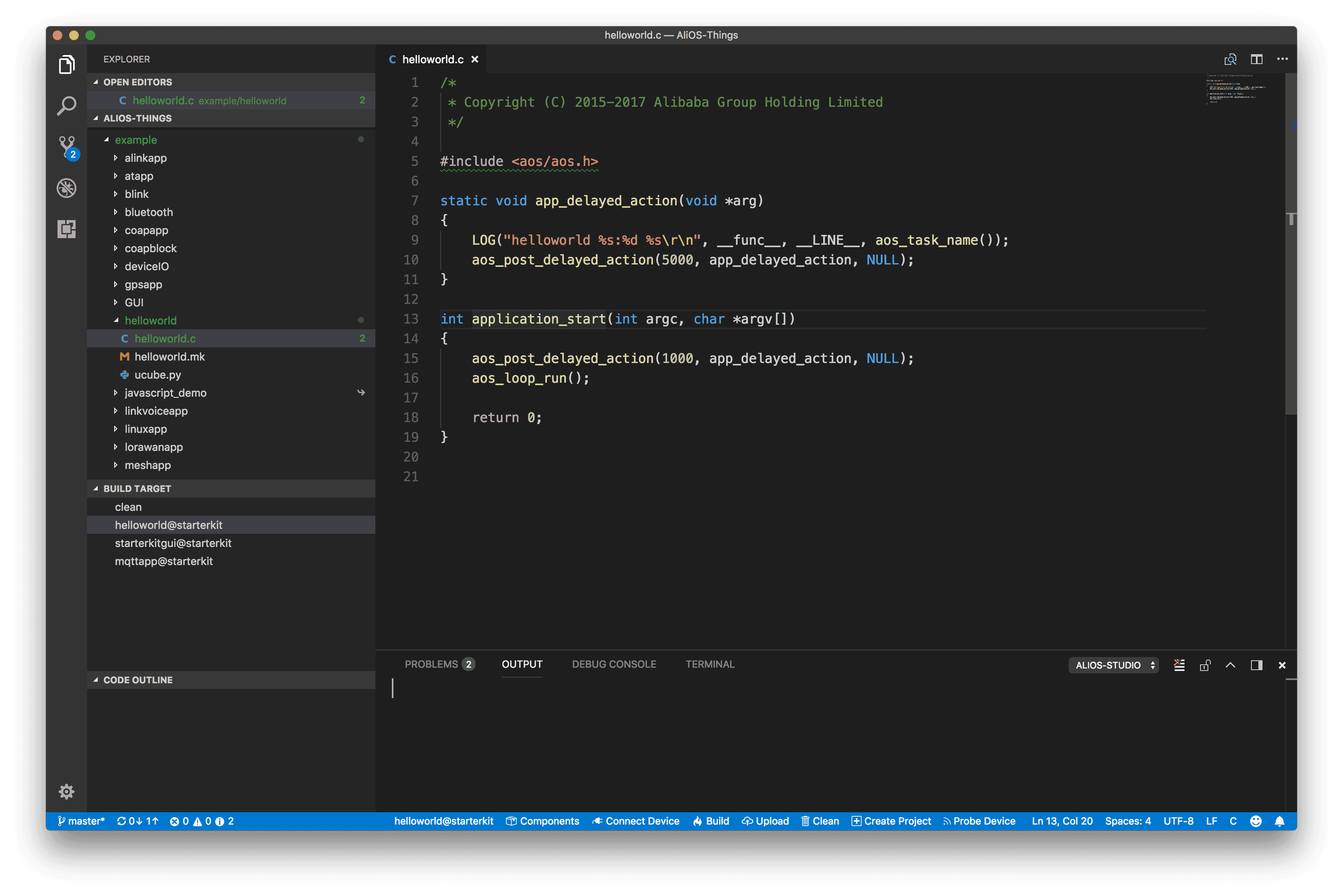Collapse the BUILD TARGET section
The image size is (1343, 896).
[137, 489]
